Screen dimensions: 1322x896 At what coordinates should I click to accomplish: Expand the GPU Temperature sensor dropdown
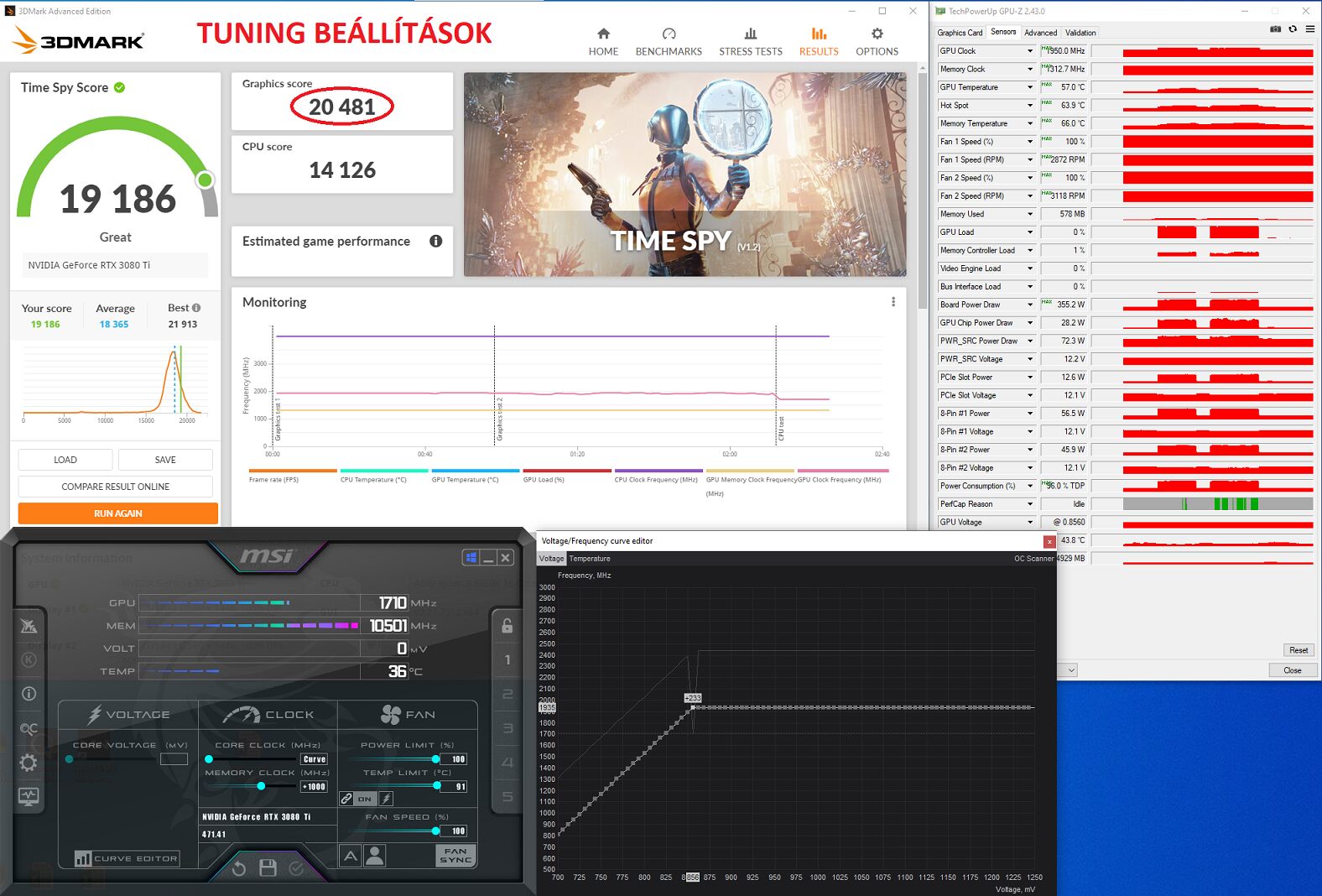click(x=1030, y=87)
